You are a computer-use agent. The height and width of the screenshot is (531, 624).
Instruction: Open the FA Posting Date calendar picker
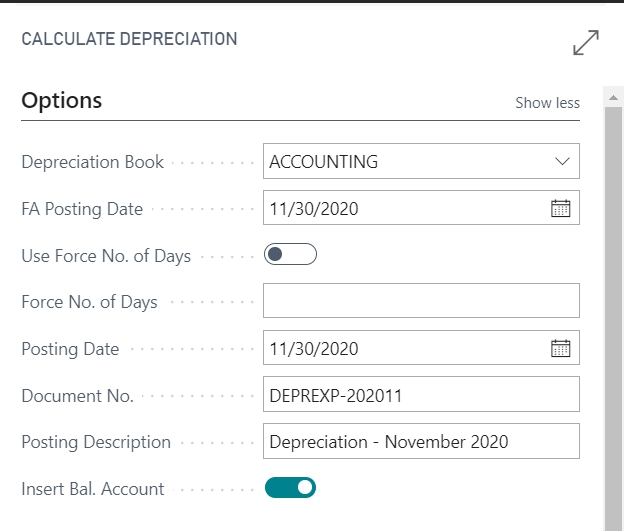pos(560,208)
